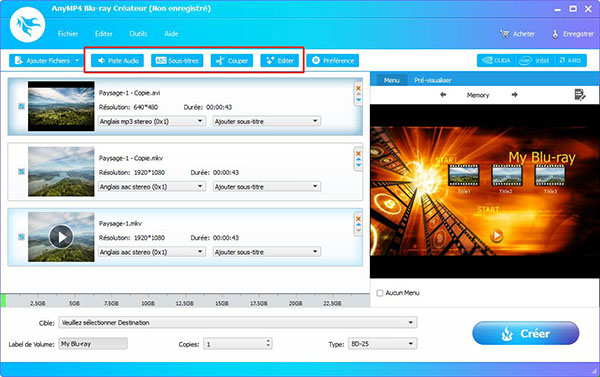Click Title3 thumbnail in Blu-ray menu

[x=550, y=175]
